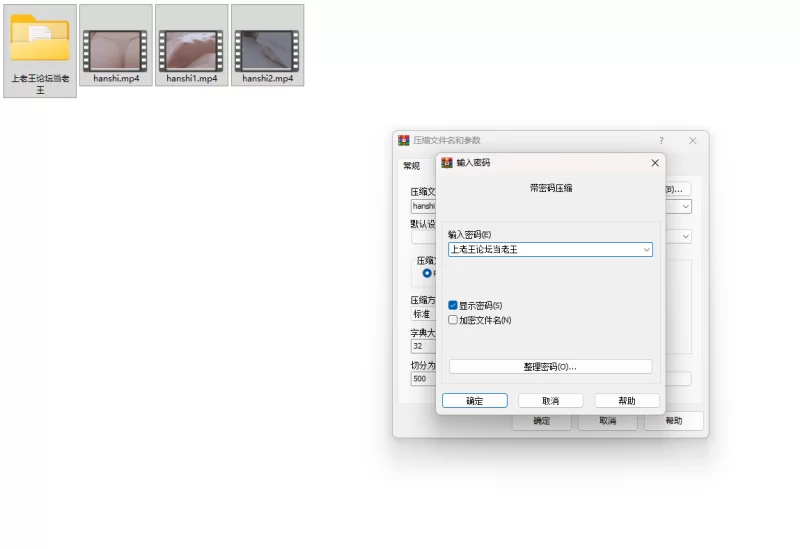Click the hanshi archive name field

423,206
